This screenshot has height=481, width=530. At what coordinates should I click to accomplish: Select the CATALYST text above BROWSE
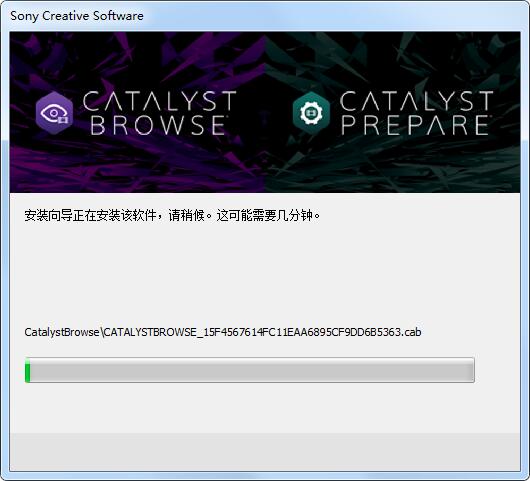(x=160, y=101)
